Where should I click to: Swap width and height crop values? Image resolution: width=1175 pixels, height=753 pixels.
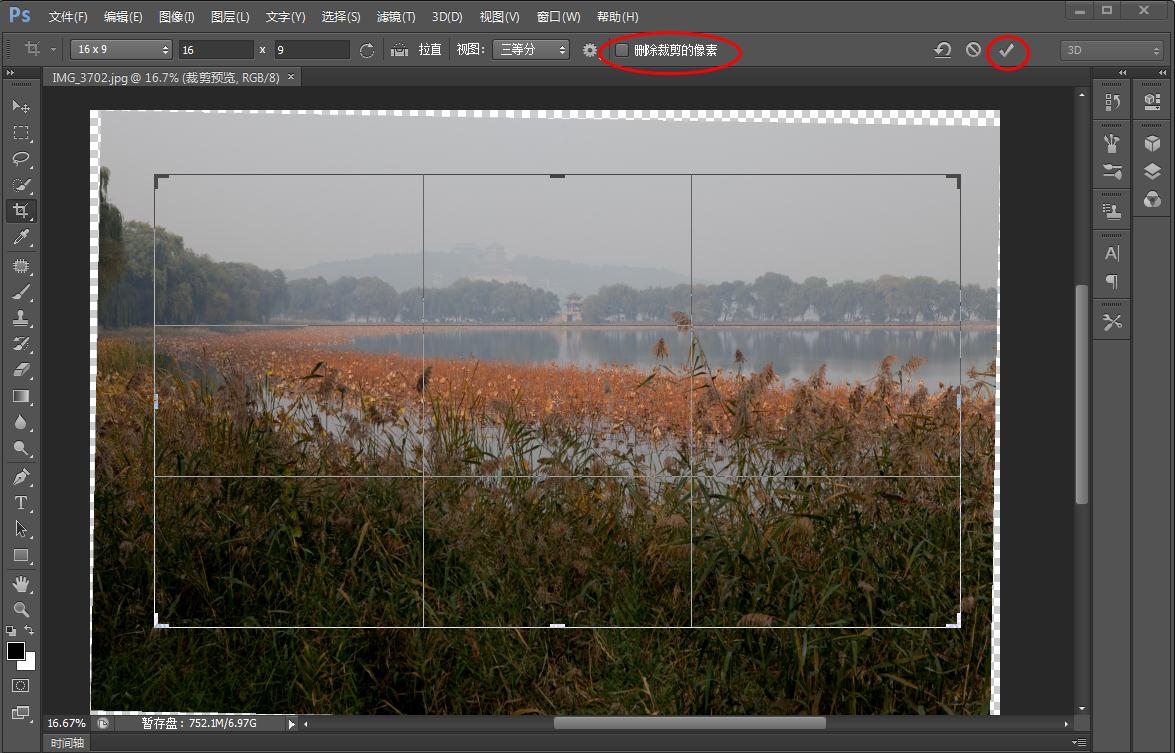(367, 50)
